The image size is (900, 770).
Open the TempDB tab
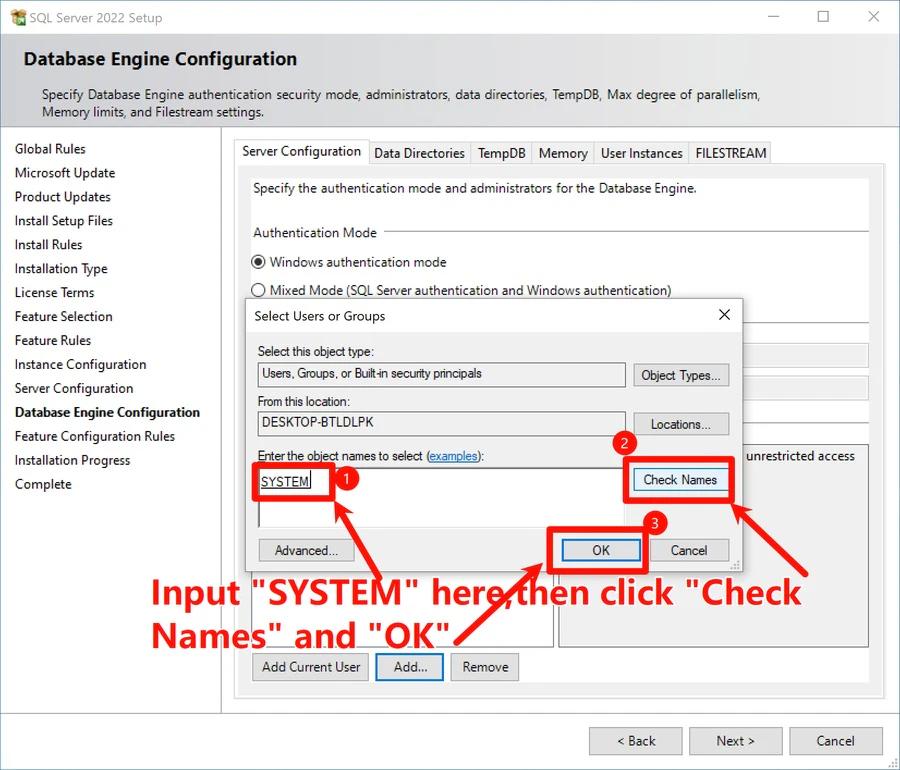(502, 153)
